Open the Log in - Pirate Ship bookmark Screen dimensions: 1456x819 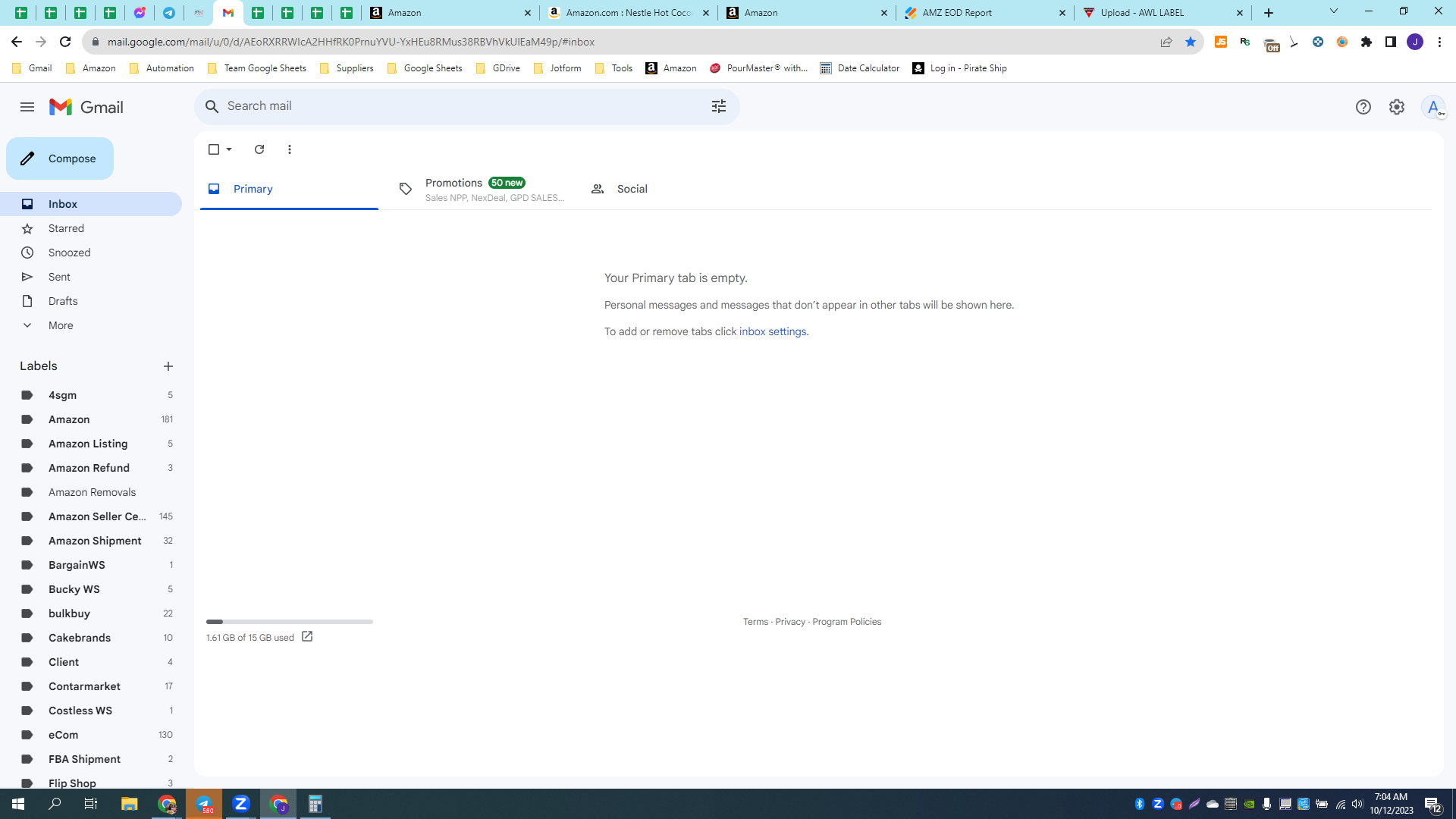point(960,68)
